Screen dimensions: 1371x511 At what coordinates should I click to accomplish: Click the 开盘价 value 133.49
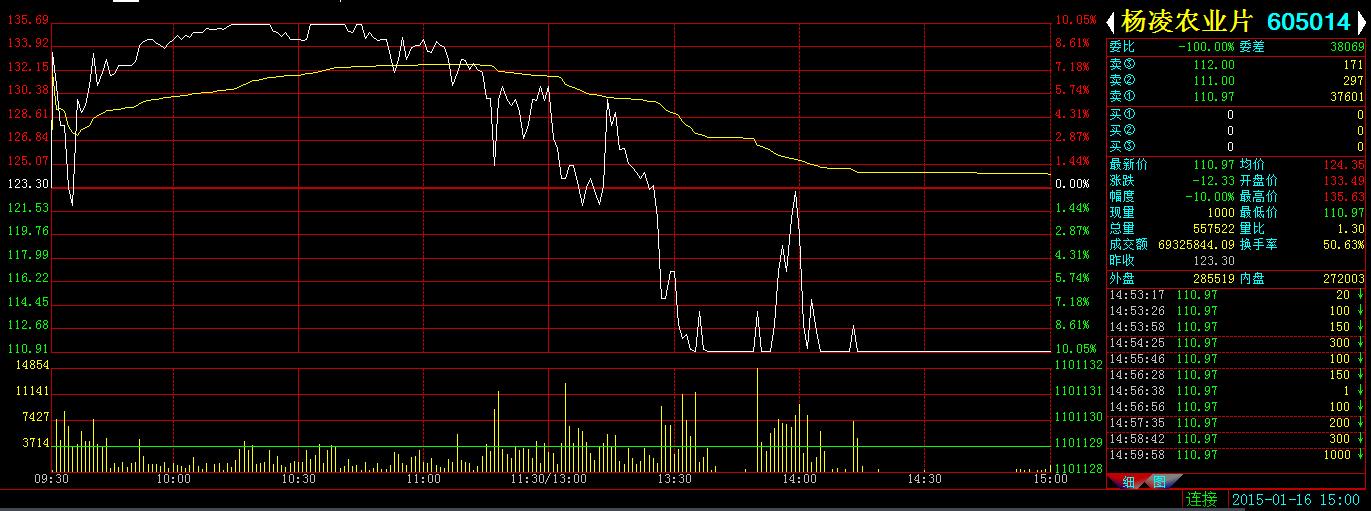[x=1344, y=180]
